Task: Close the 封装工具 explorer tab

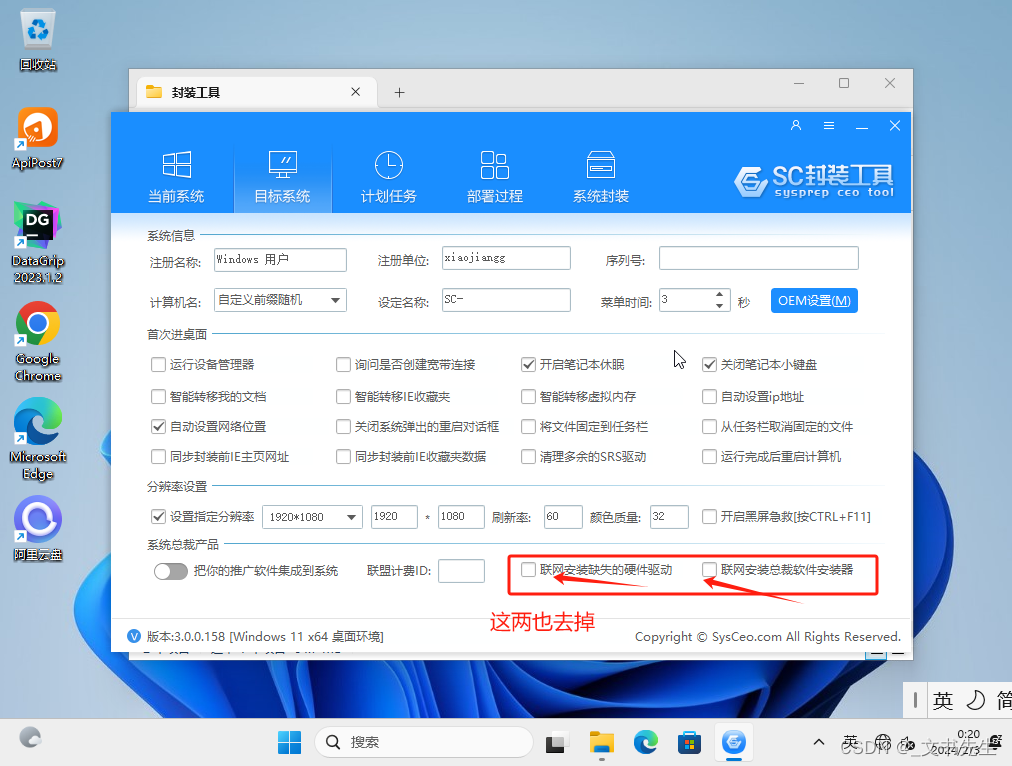Action: tap(356, 92)
